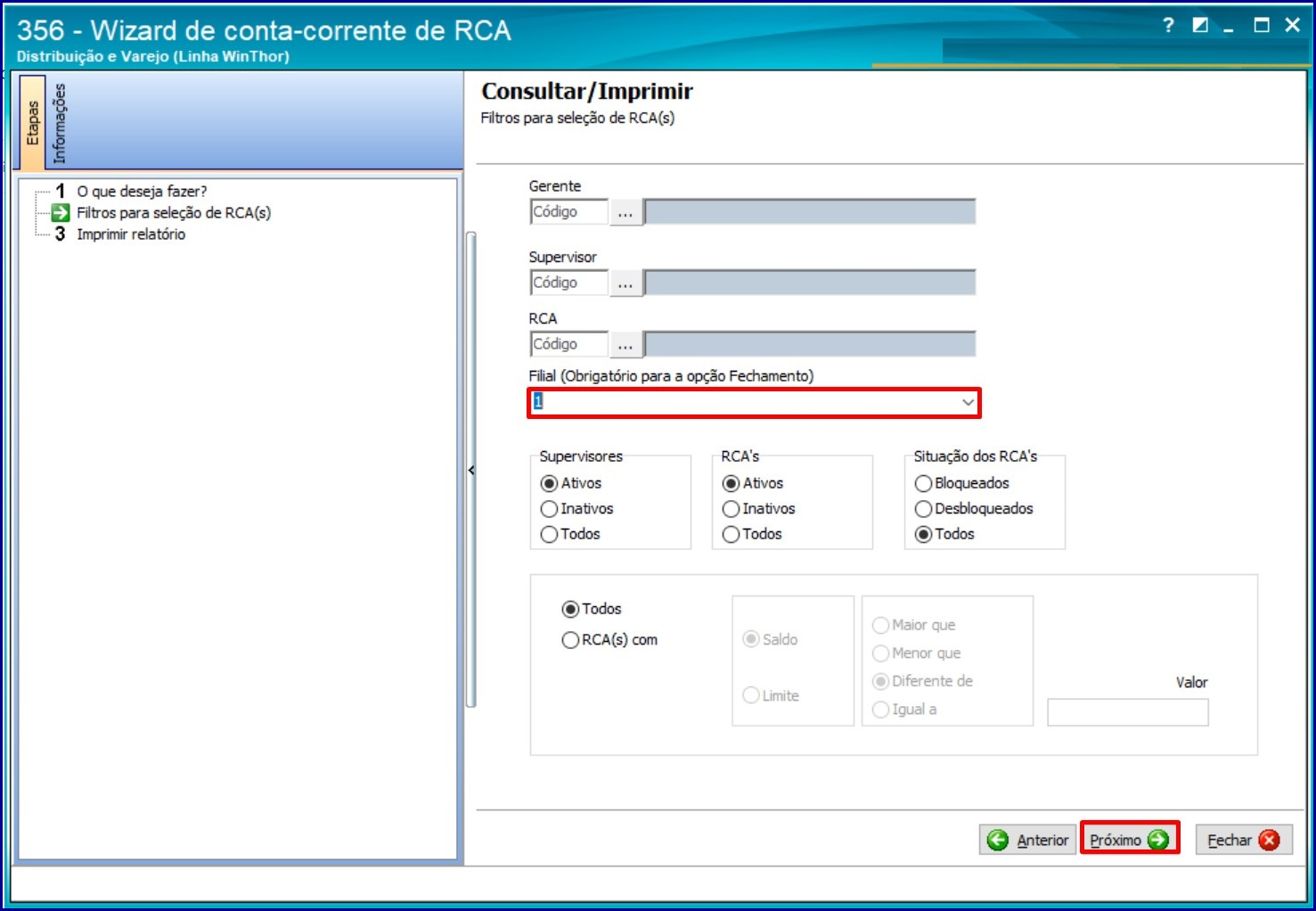This screenshot has width=1316, height=911.
Task: Select Filtros para seleção de RCA(s) step
Action: 174,212
